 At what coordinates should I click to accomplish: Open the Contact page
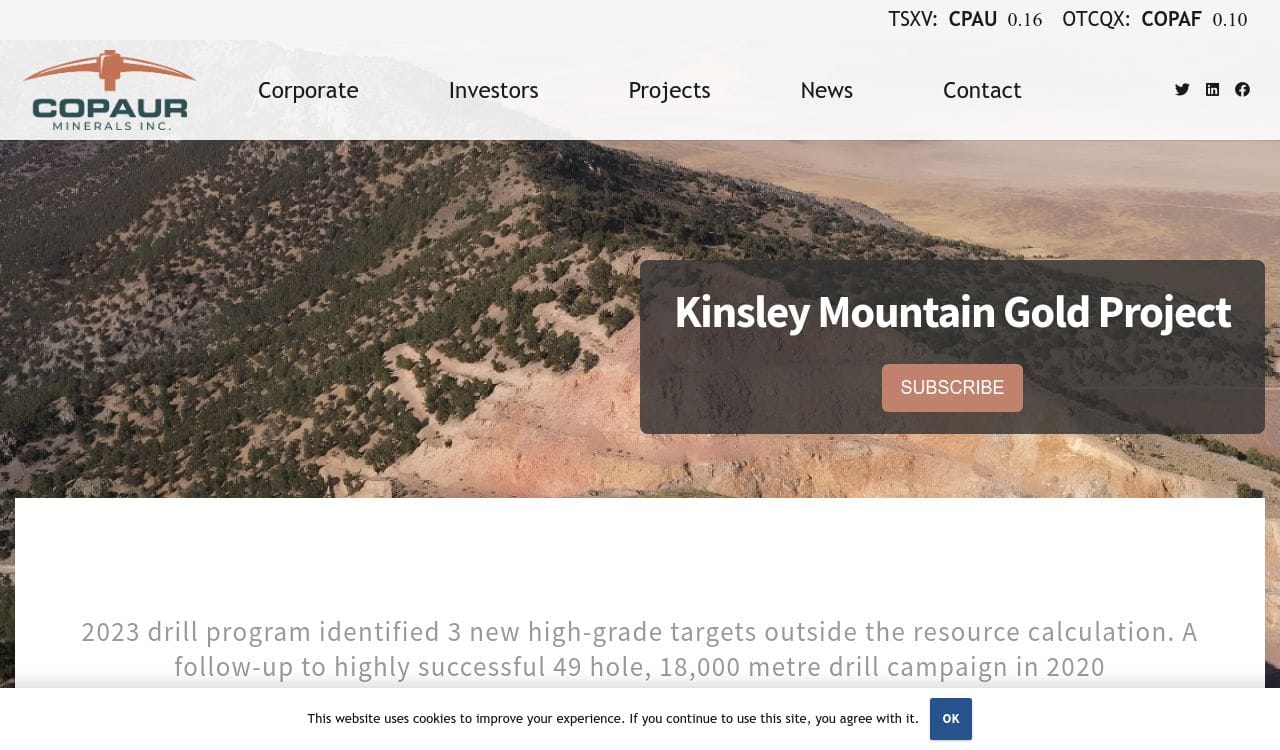[x=981, y=90]
